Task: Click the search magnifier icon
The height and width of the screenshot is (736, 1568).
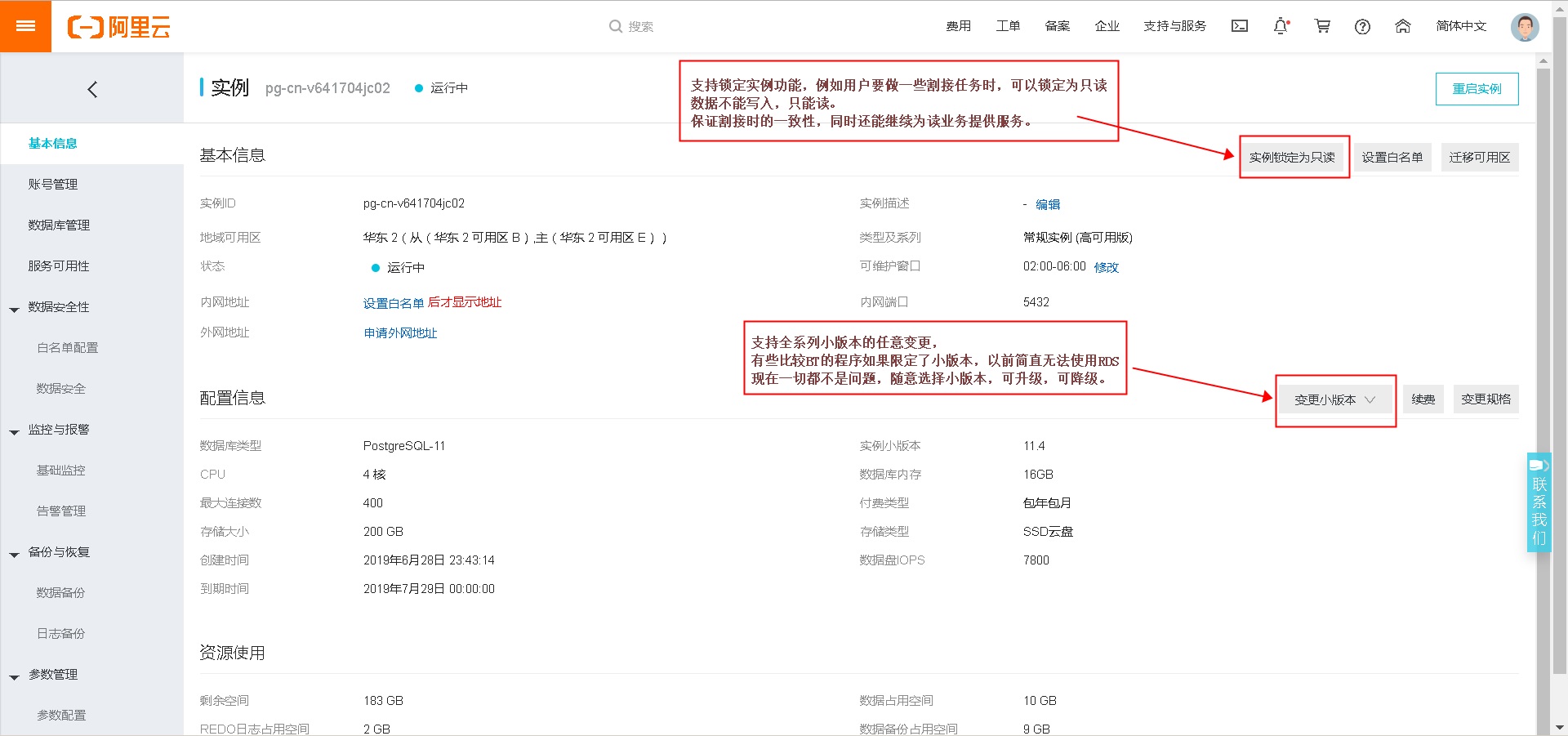Action: coord(616,26)
